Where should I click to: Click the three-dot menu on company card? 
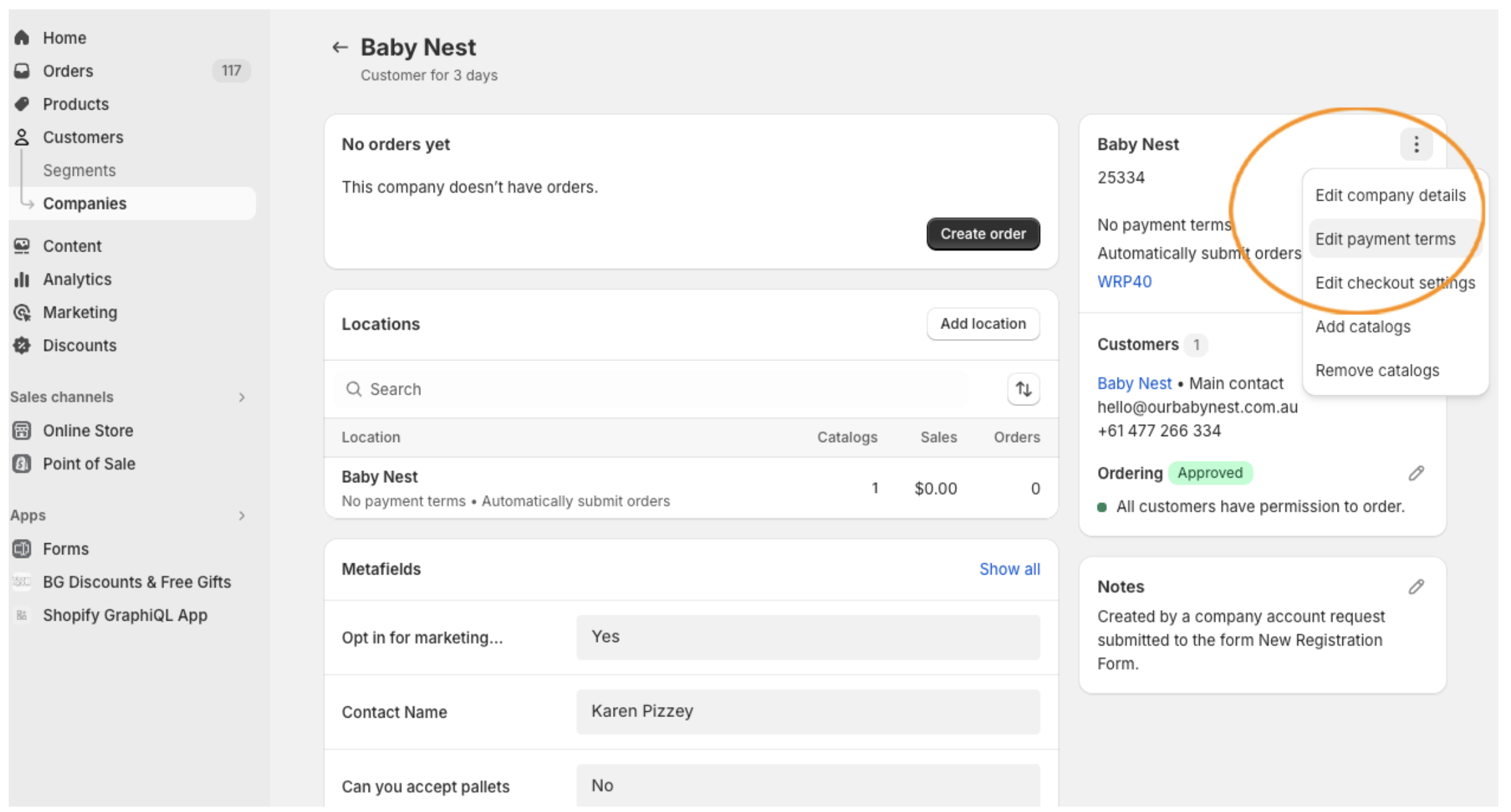[x=1416, y=144]
